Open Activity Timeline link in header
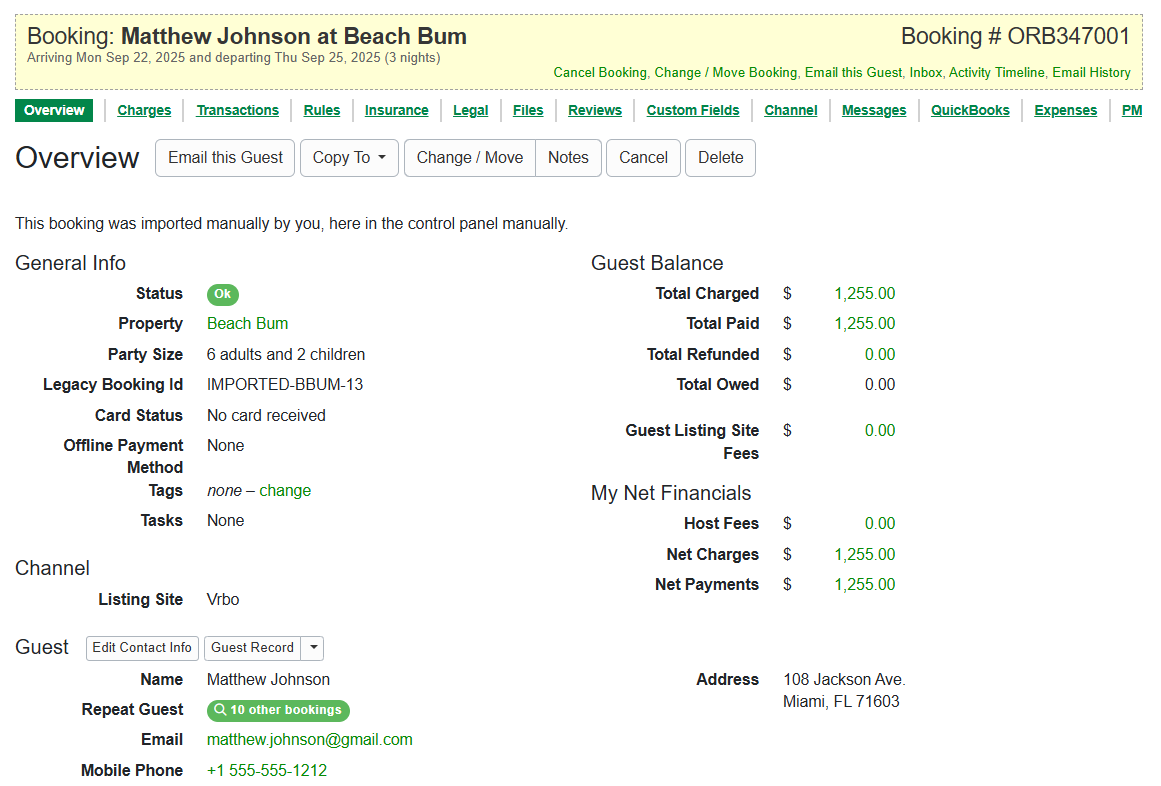The height and width of the screenshot is (786, 1161). click(996, 73)
